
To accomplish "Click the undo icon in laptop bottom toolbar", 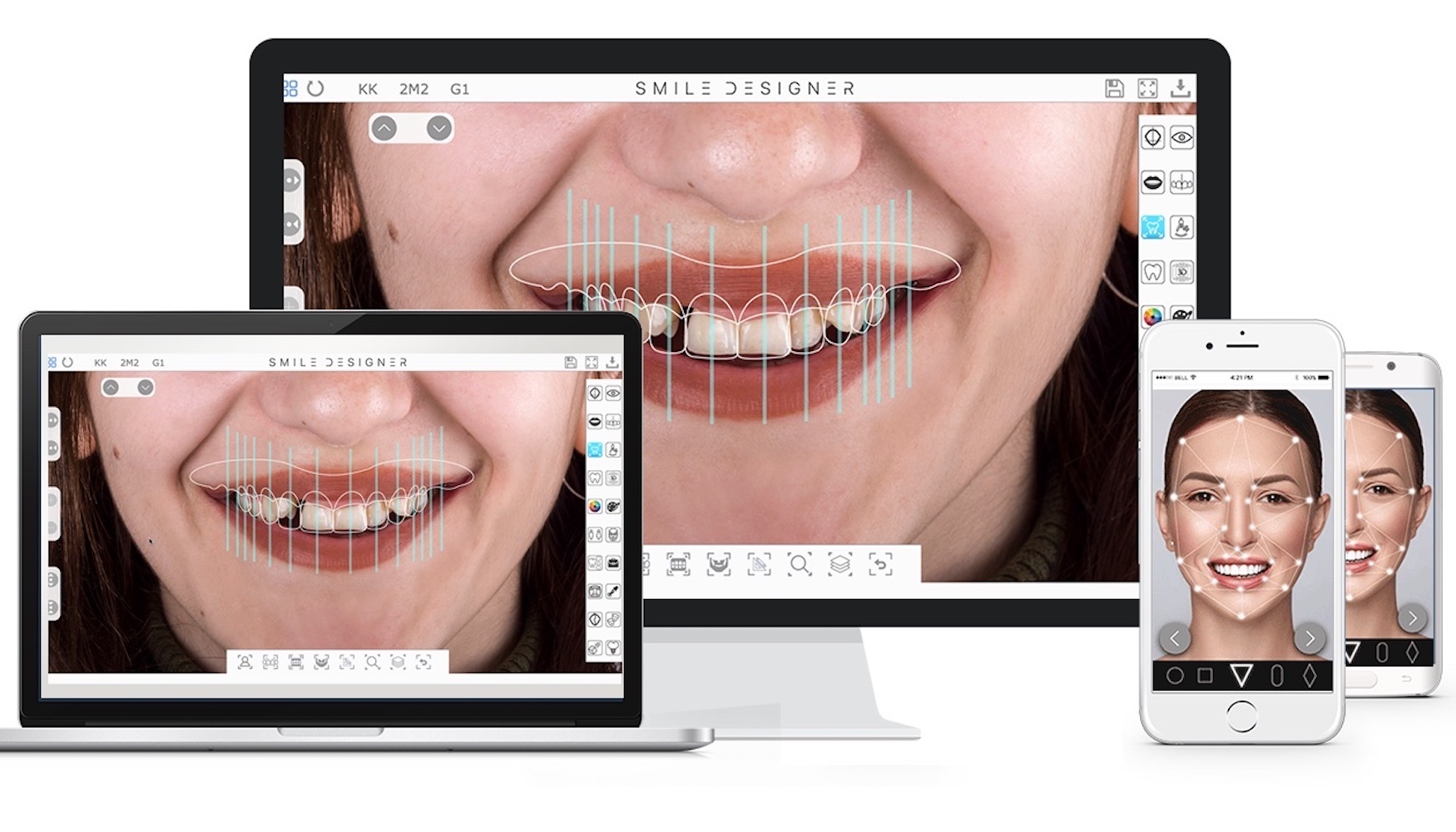I will pos(423,662).
